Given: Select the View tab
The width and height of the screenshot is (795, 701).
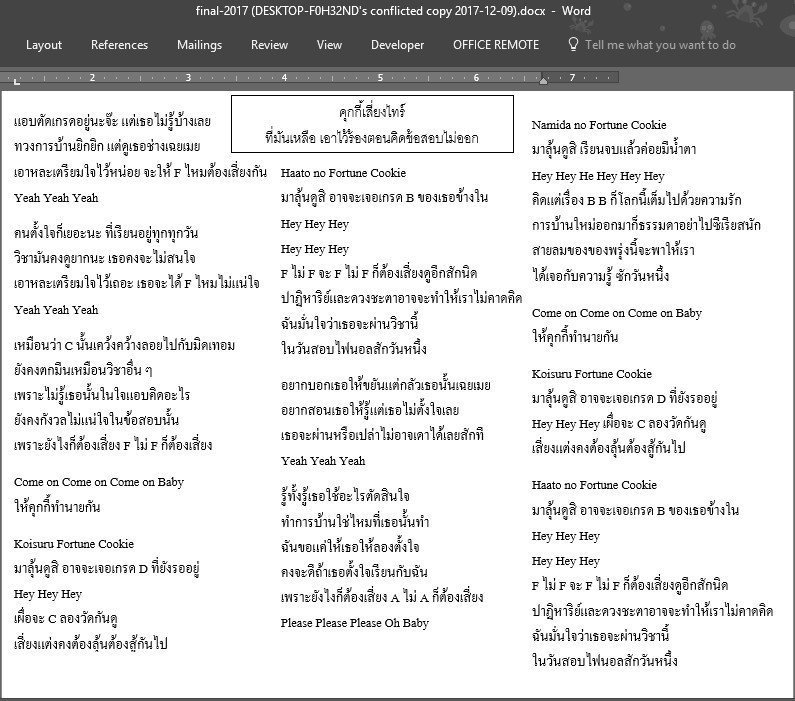Looking at the screenshot, I should pyautogui.click(x=329, y=45).
